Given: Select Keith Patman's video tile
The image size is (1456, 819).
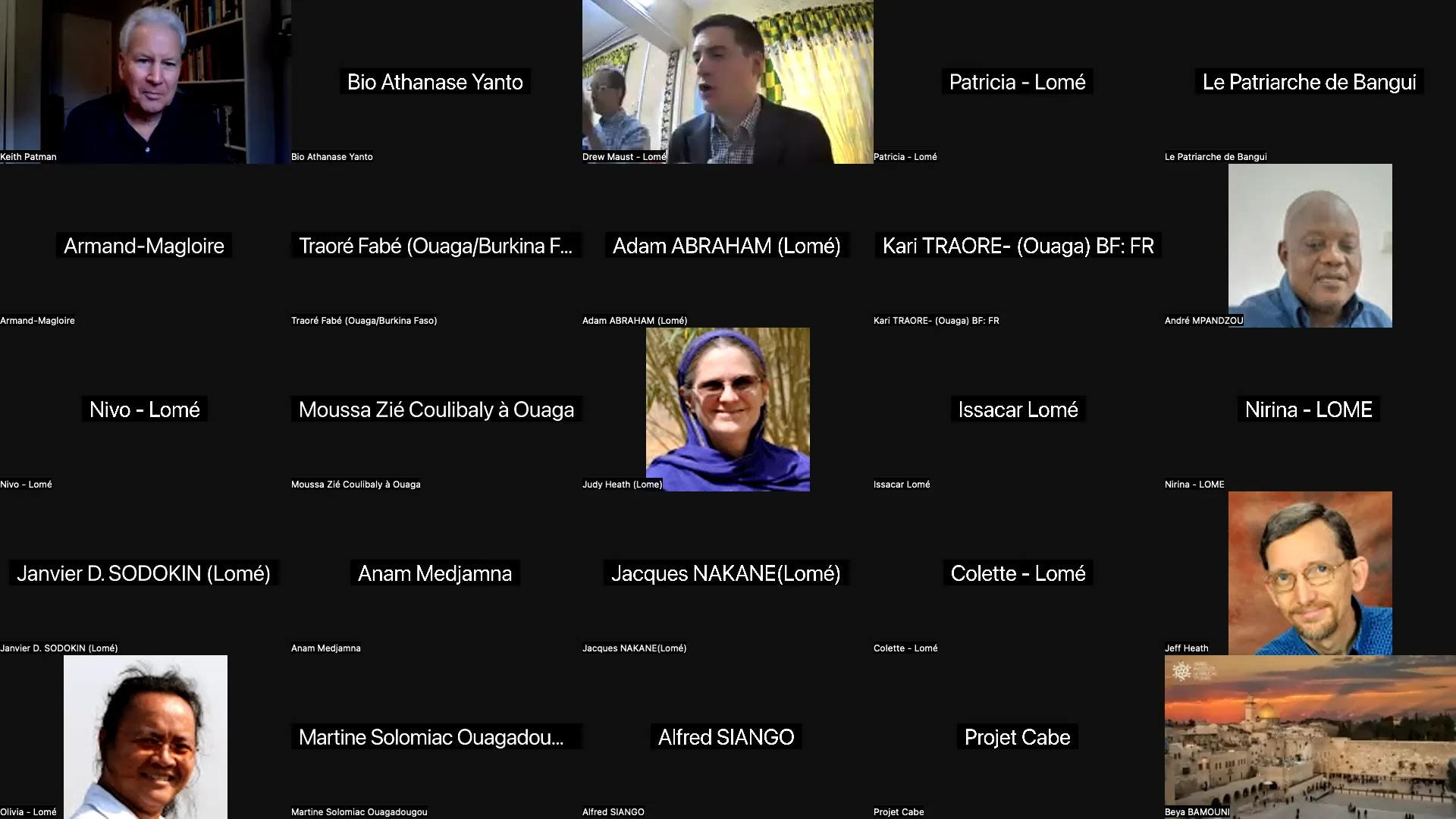Looking at the screenshot, I should pyautogui.click(x=146, y=82).
